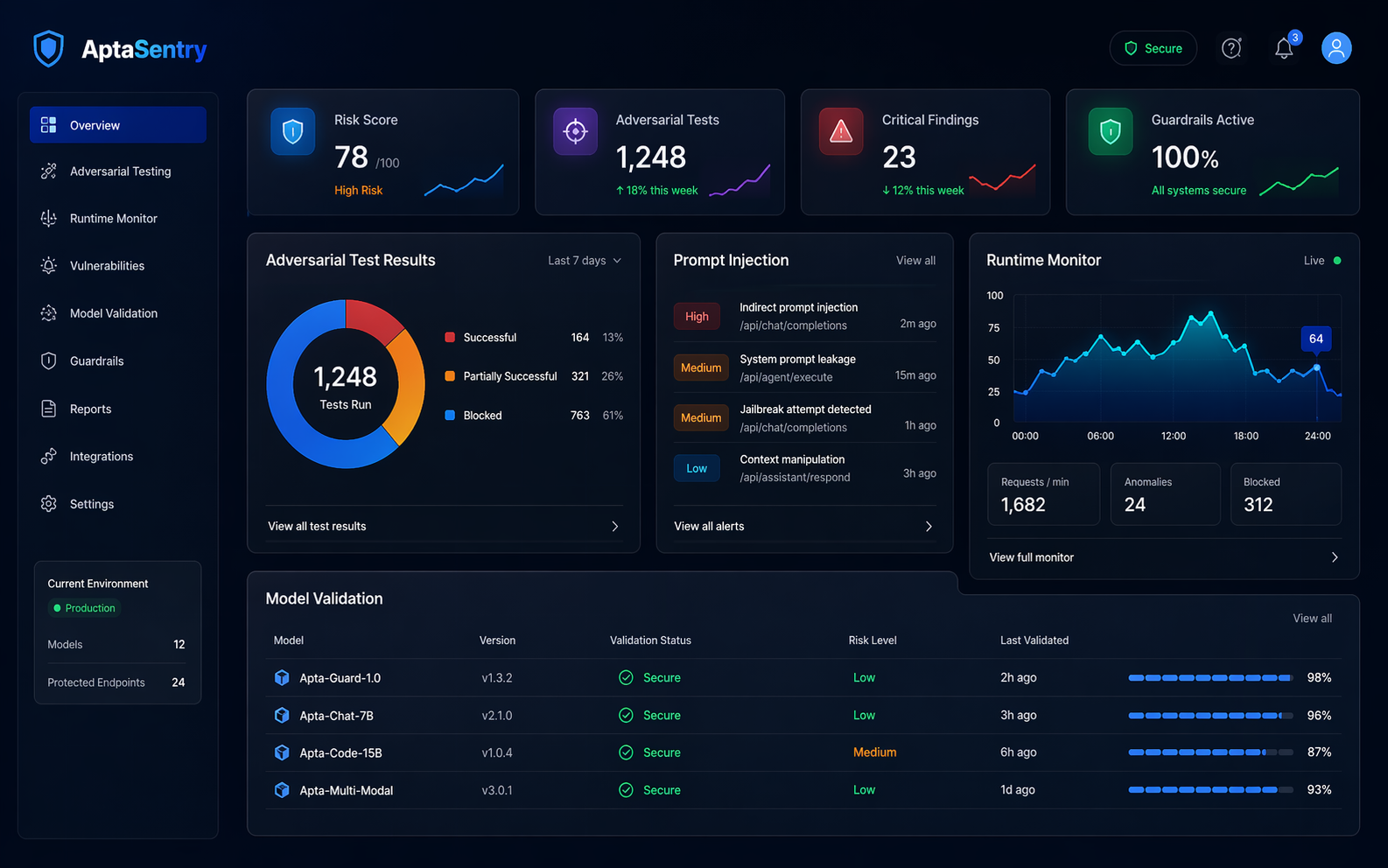Click the Production environment badge
This screenshot has width=1388, height=868.
click(x=84, y=608)
